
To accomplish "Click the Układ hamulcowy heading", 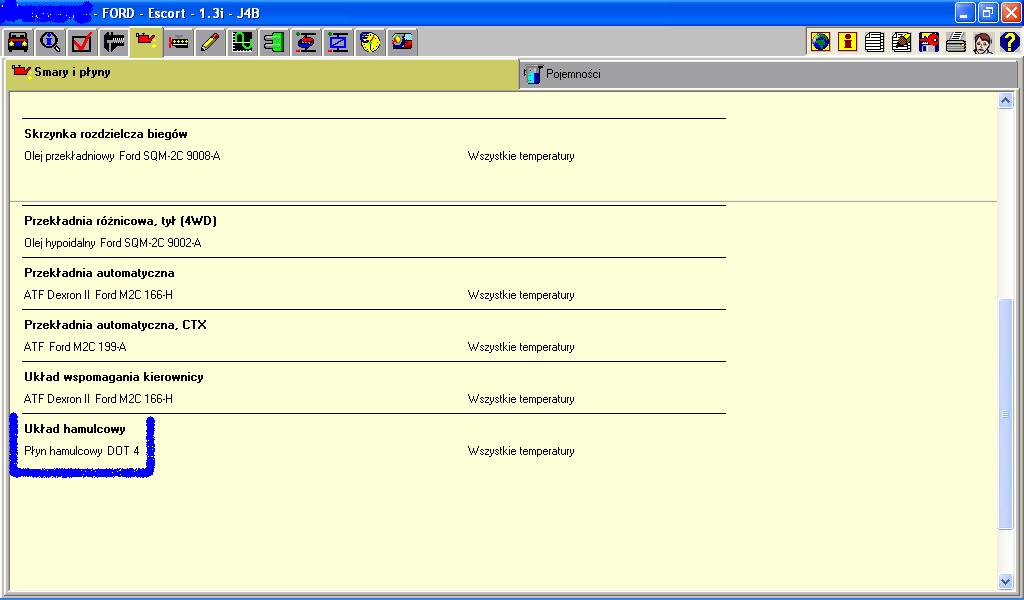I will (75, 429).
